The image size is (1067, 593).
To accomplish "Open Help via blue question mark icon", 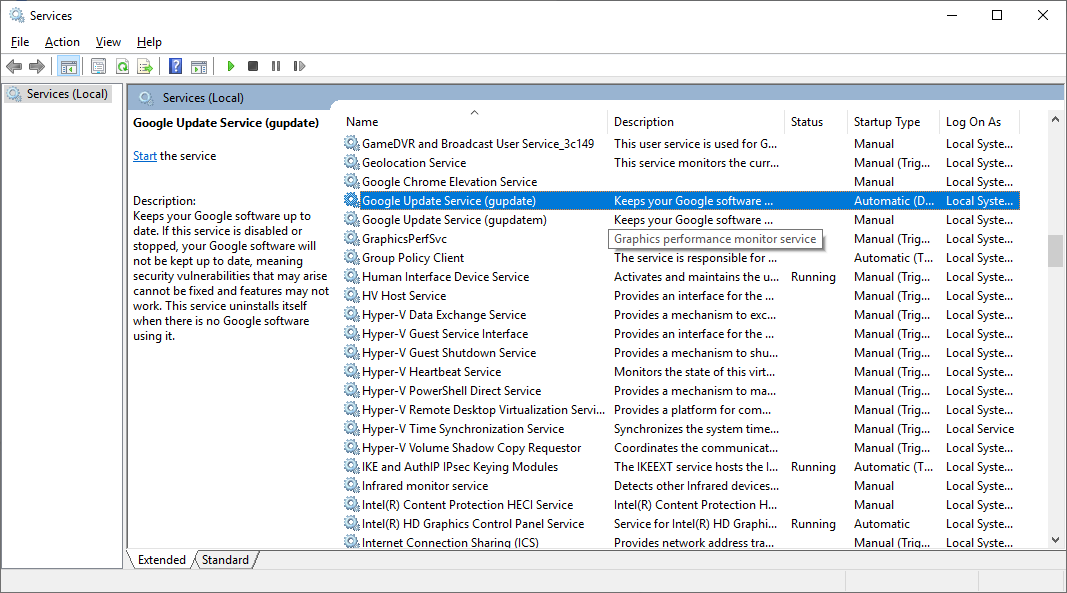I will coord(175,66).
